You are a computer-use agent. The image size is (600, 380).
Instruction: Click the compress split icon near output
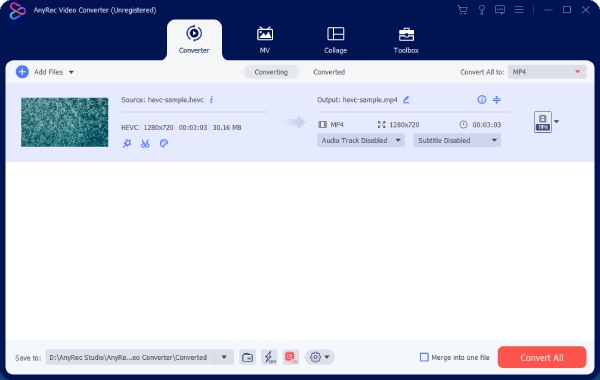click(497, 99)
